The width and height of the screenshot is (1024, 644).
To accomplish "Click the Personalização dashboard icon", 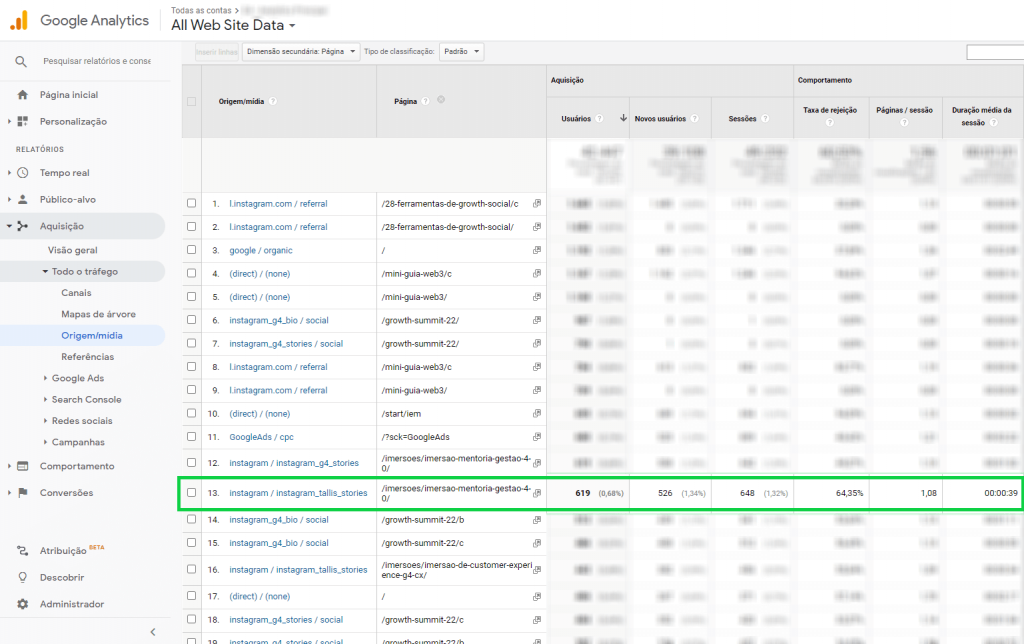I will (23, 121).
